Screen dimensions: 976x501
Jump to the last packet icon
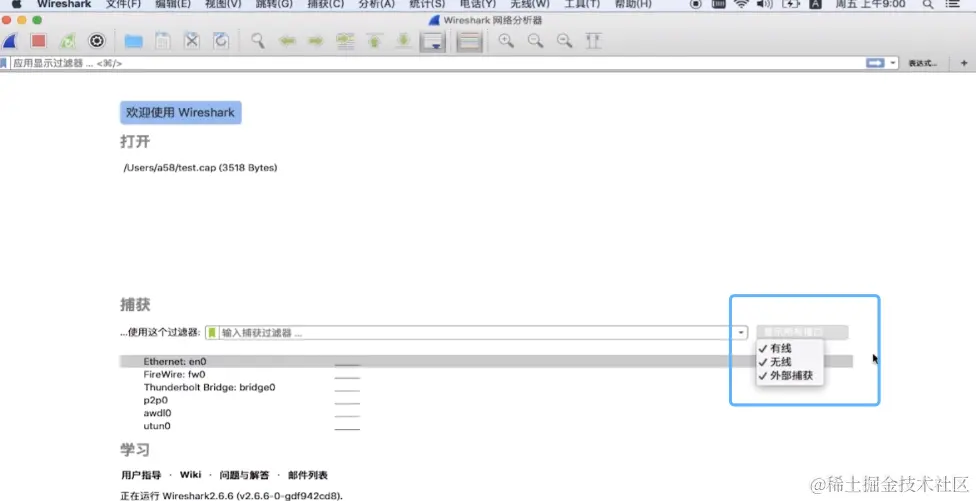[403, 41]
